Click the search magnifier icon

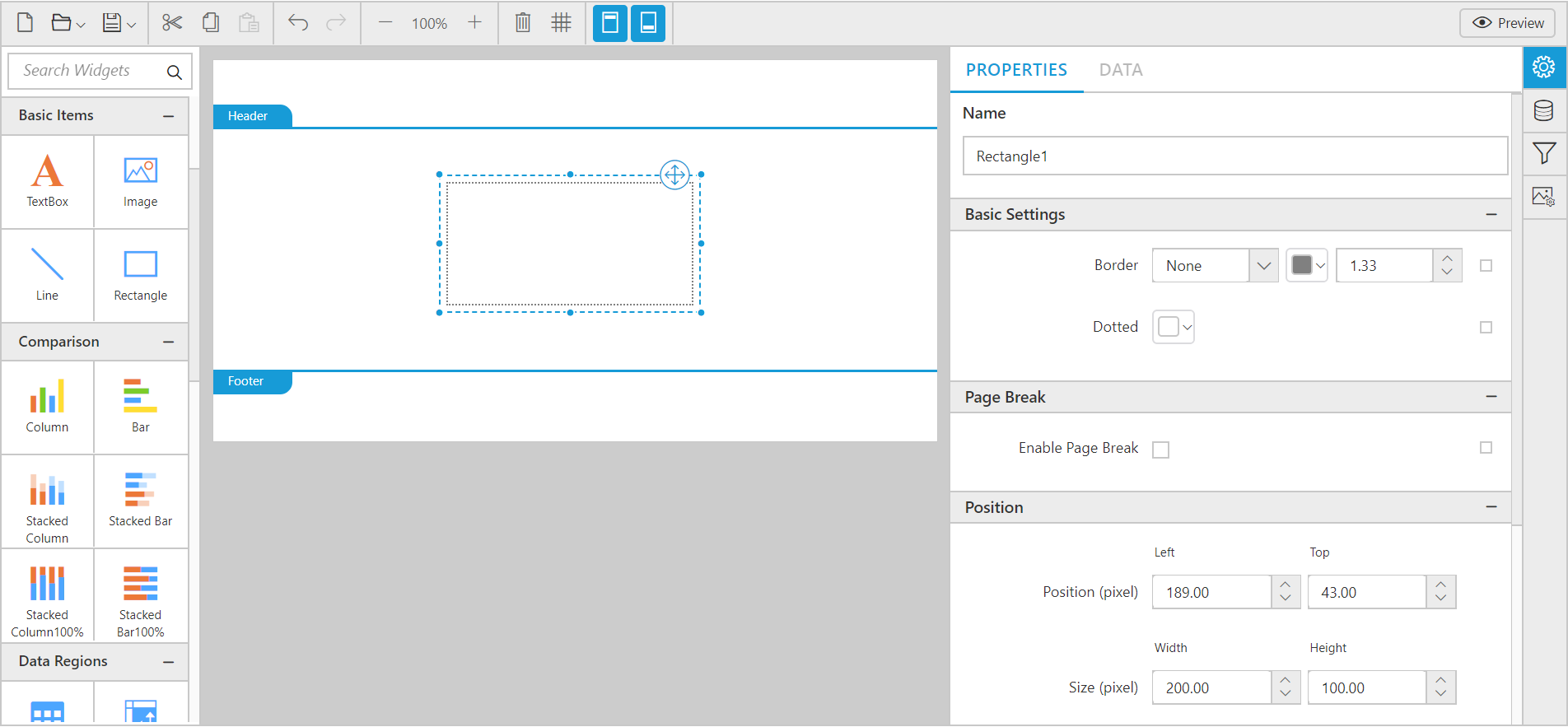[175, 72]
